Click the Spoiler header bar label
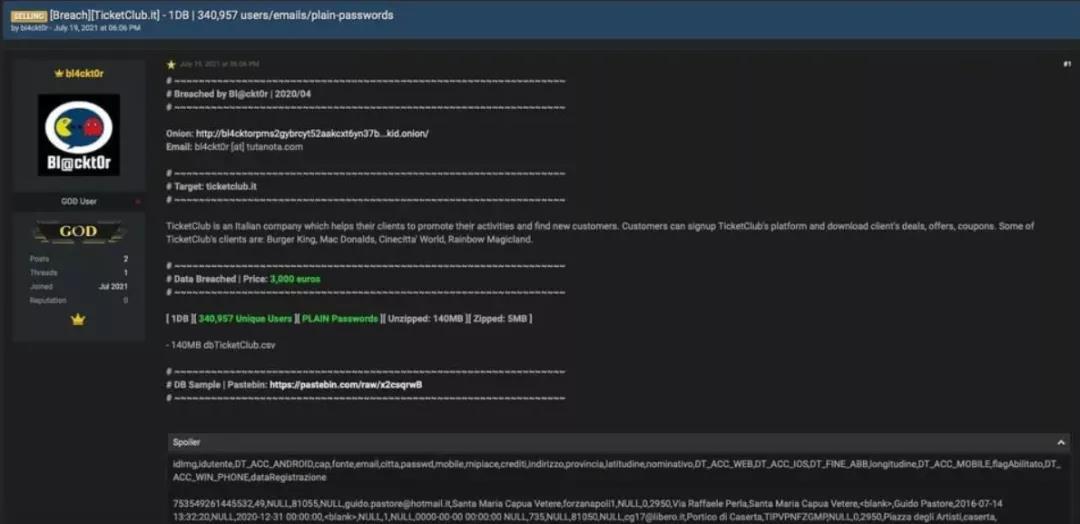 tap(187, 442)
